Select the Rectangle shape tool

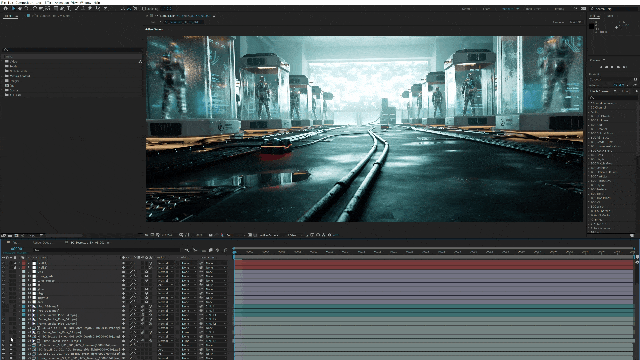pyautogui.click(x=56, y=9)
